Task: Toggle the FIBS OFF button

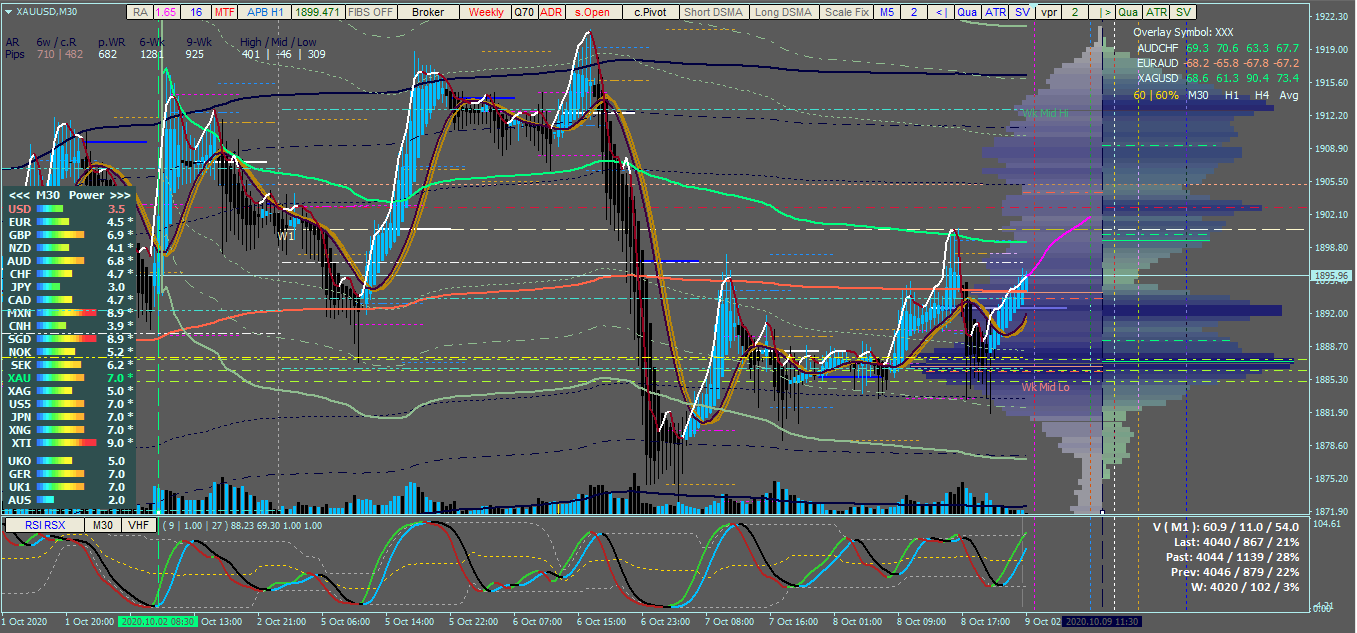Action: click(x=371, y=12)
